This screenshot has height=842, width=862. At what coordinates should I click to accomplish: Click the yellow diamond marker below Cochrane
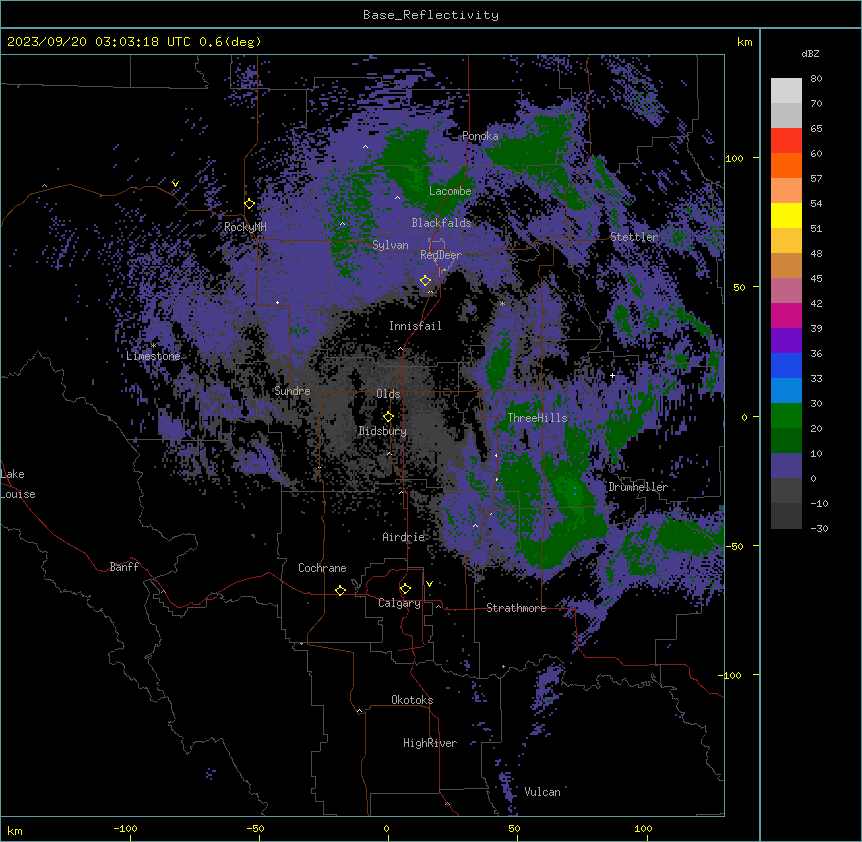[x=340, y=590]
